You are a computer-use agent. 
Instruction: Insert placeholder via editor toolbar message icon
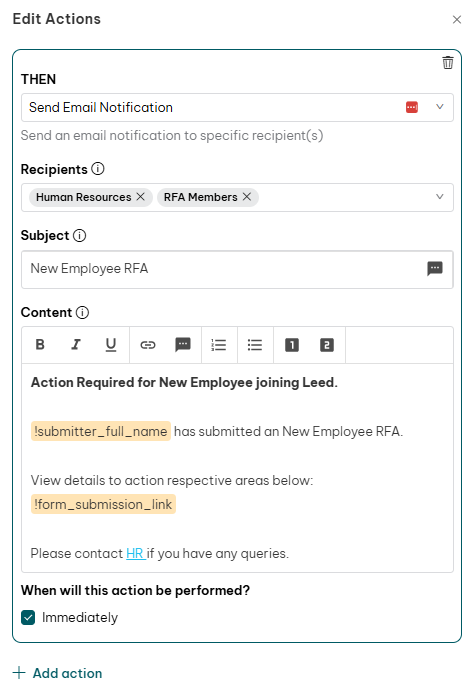click(183, 344)
